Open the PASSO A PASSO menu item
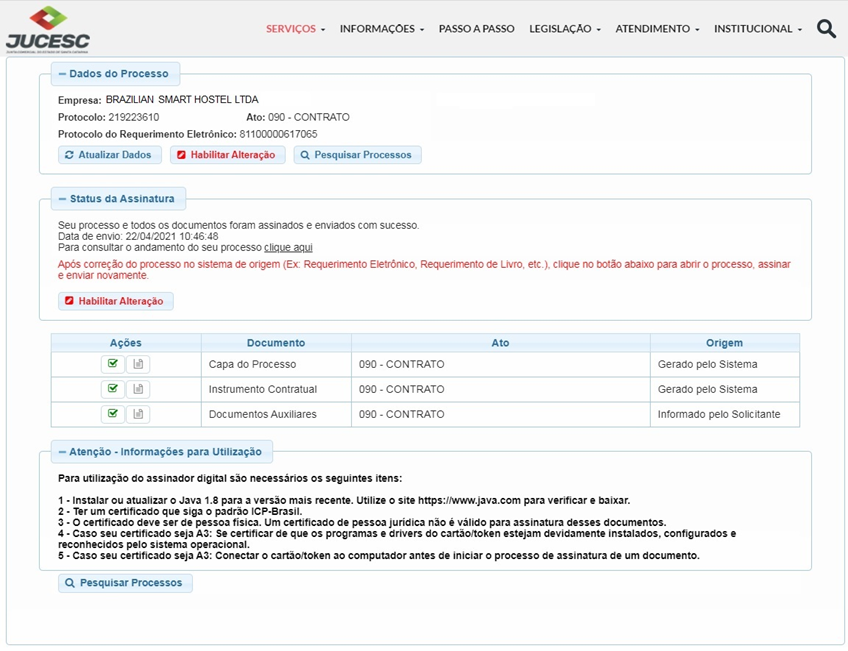 tap(476, 29)
